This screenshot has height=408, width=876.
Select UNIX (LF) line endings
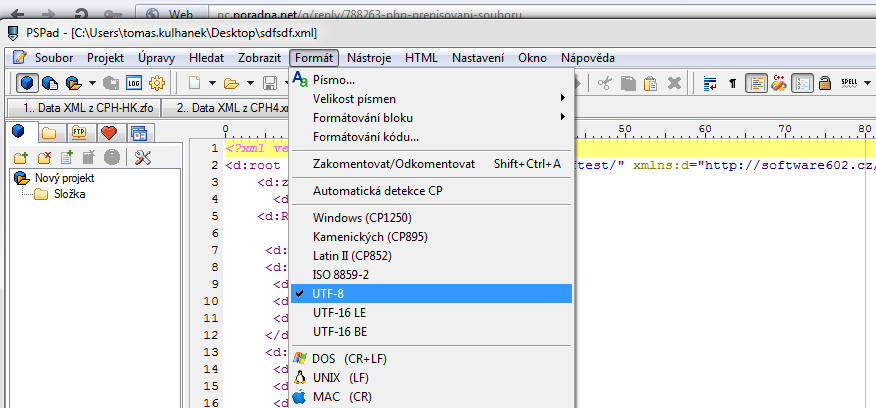point(431,378)
